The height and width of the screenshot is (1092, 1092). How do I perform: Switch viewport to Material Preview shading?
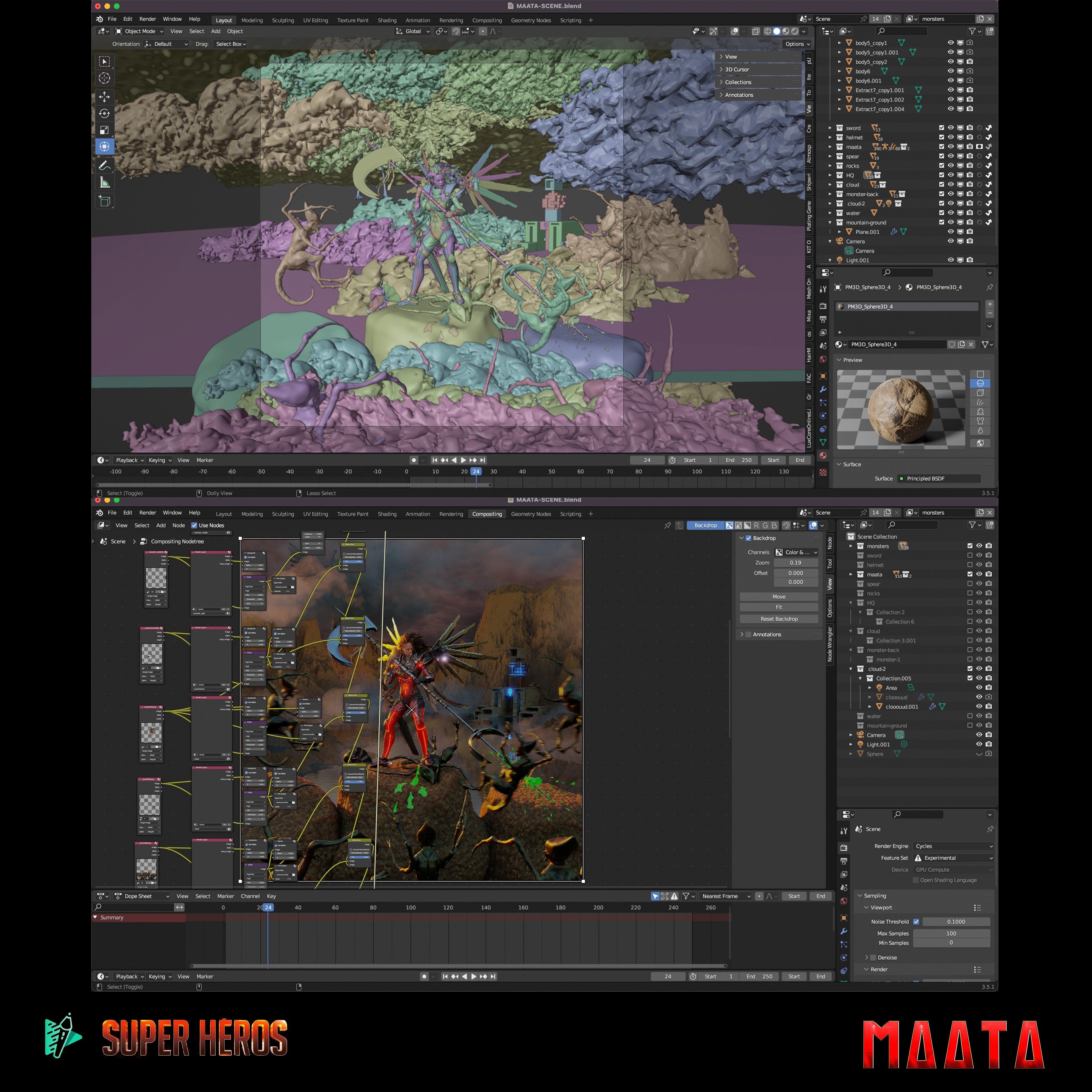pos(786,32)
